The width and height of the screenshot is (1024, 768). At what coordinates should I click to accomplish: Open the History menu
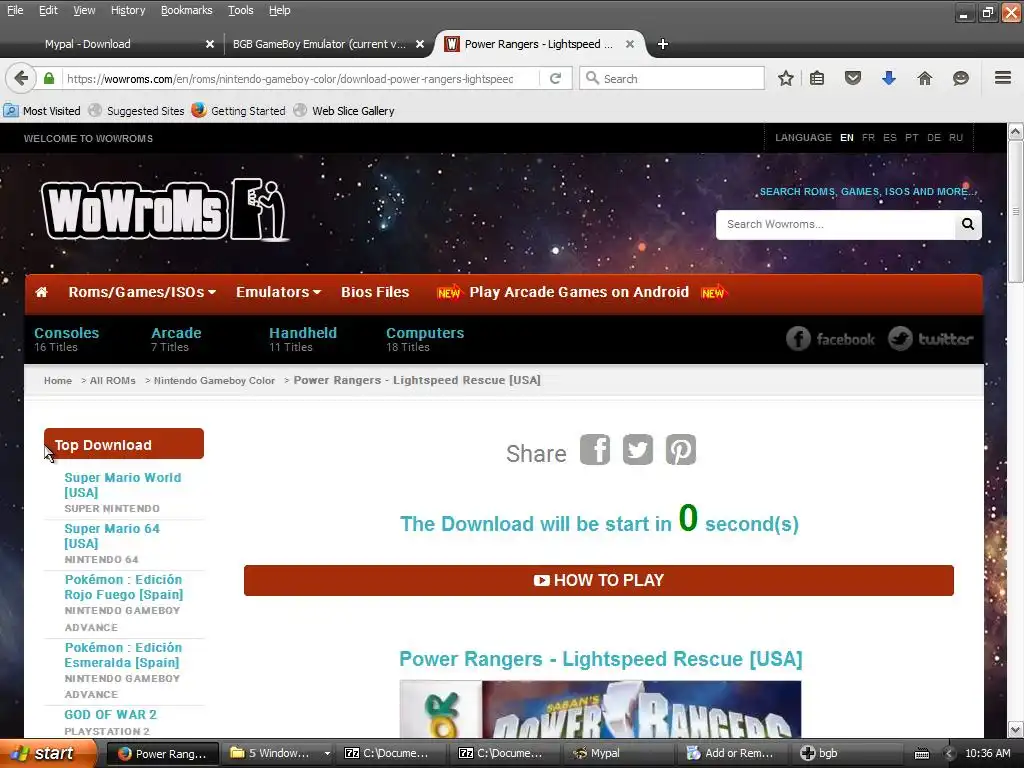click(x=127, y=10)
